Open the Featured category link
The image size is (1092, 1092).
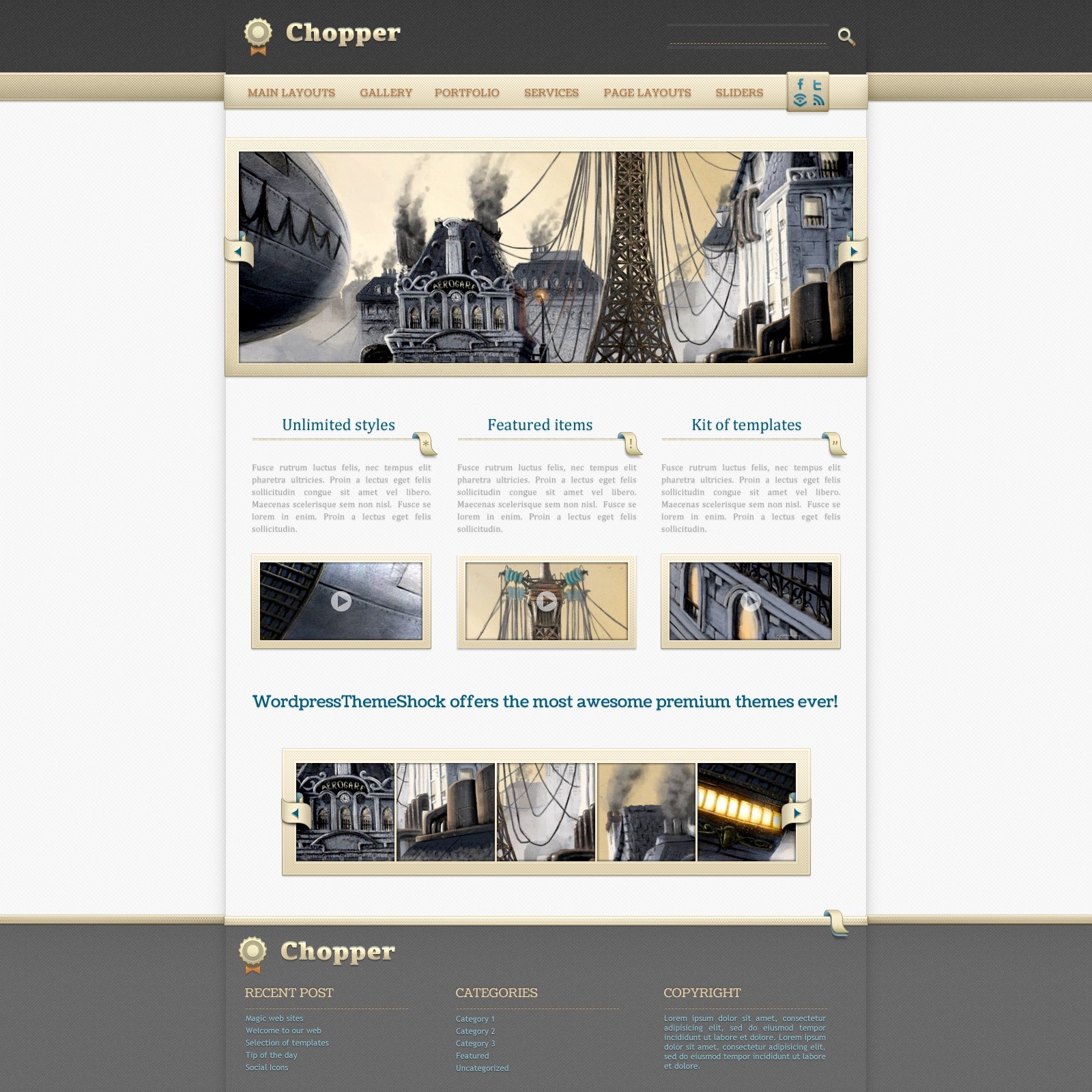coord(472,1056)
